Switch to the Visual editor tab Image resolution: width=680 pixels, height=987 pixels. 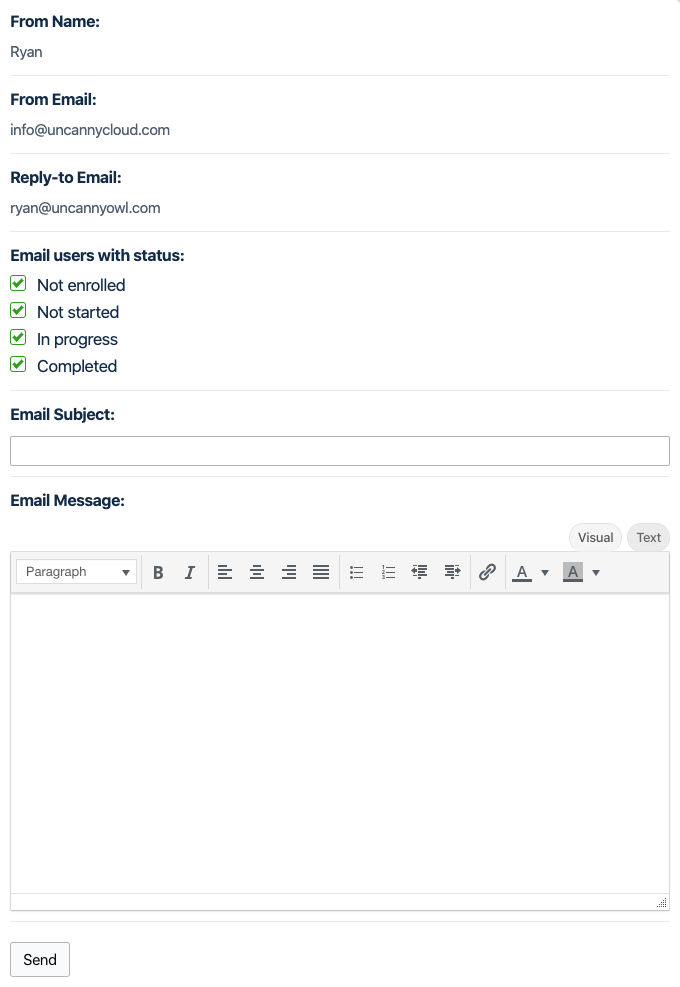[x=595, y=537]
